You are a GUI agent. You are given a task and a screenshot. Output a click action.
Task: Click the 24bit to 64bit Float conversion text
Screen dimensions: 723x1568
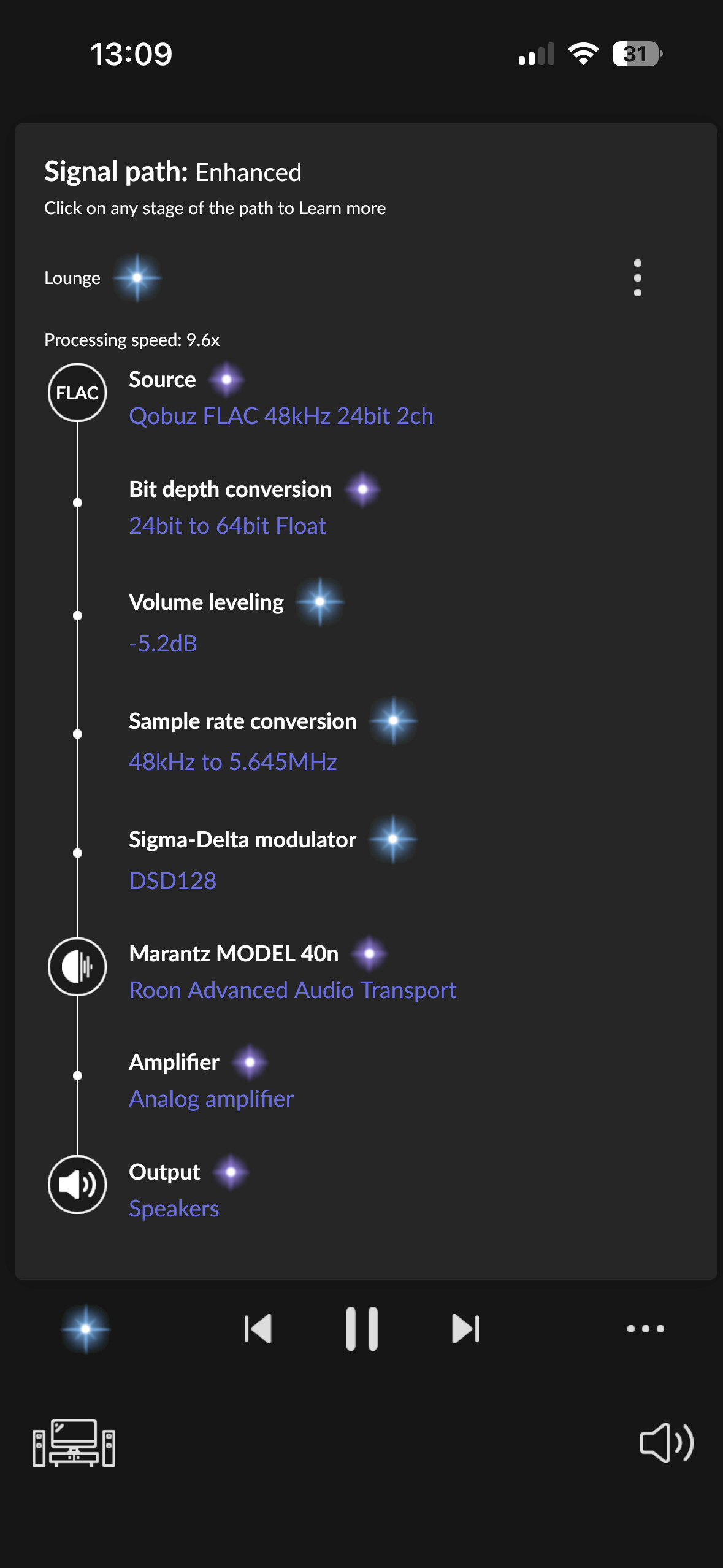(x=228, y=526)
